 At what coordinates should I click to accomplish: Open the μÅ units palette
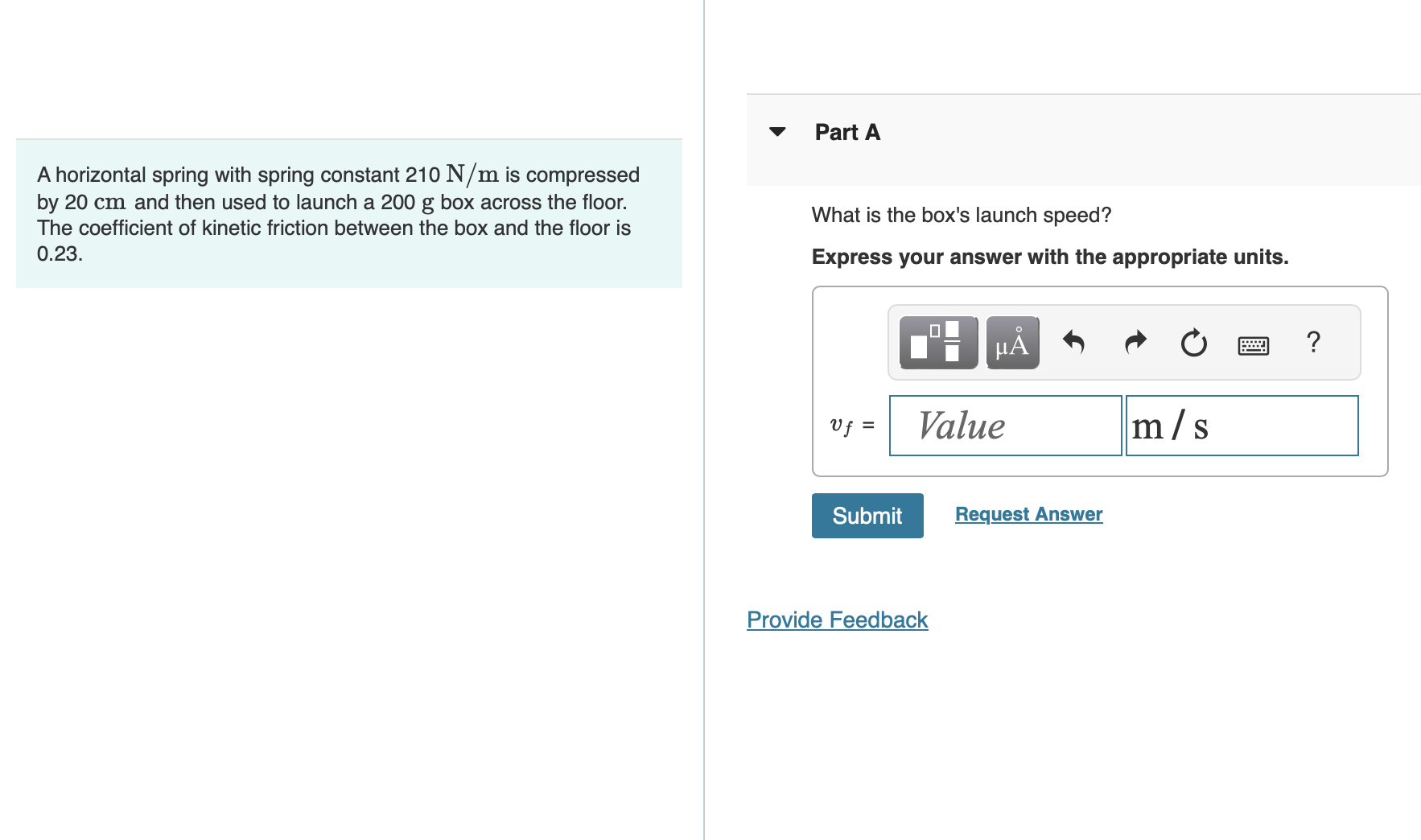pyautogui.click(x=1011, y=342)
